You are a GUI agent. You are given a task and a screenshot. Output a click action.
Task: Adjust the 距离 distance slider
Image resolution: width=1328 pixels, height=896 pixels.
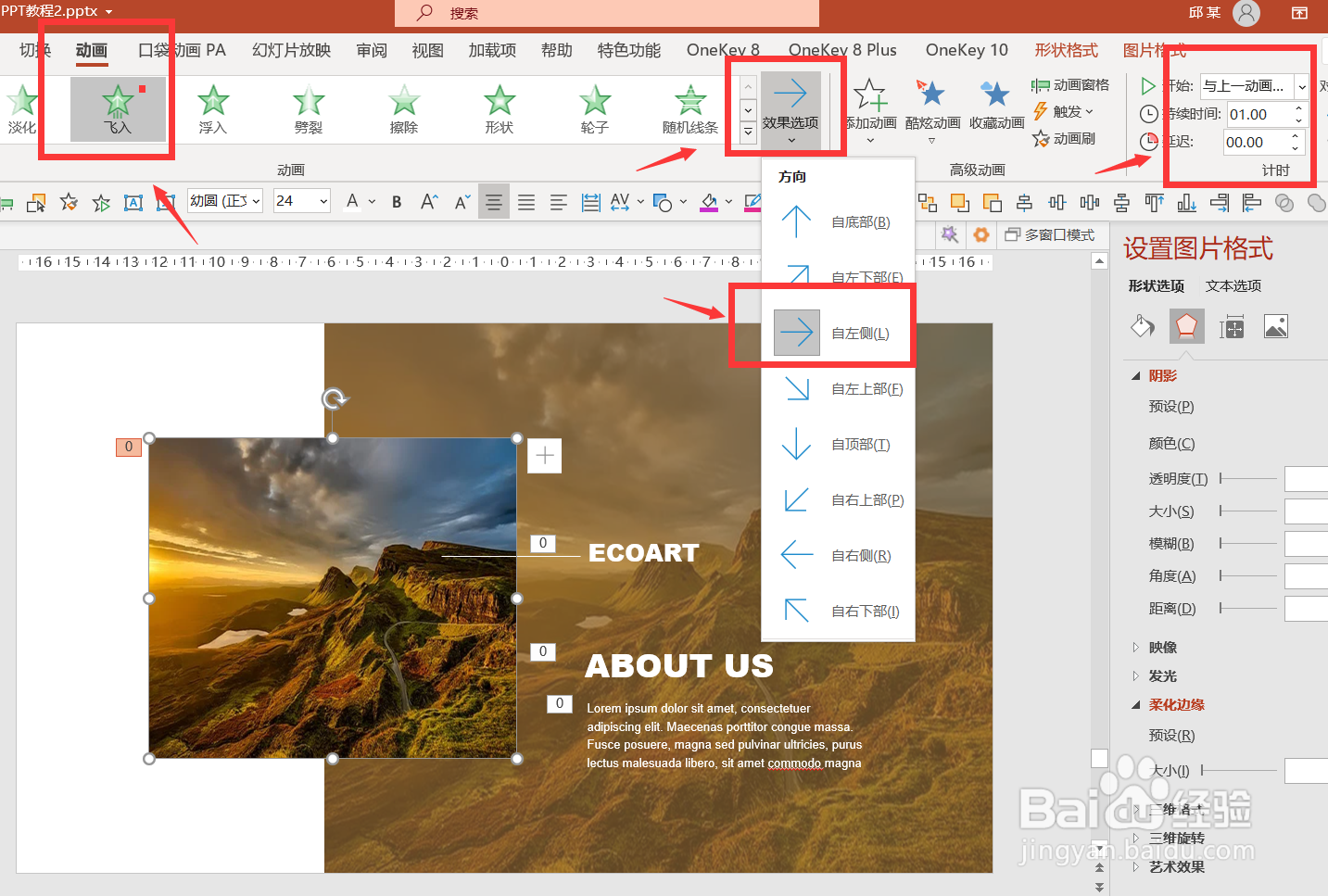pos(1248,608)
